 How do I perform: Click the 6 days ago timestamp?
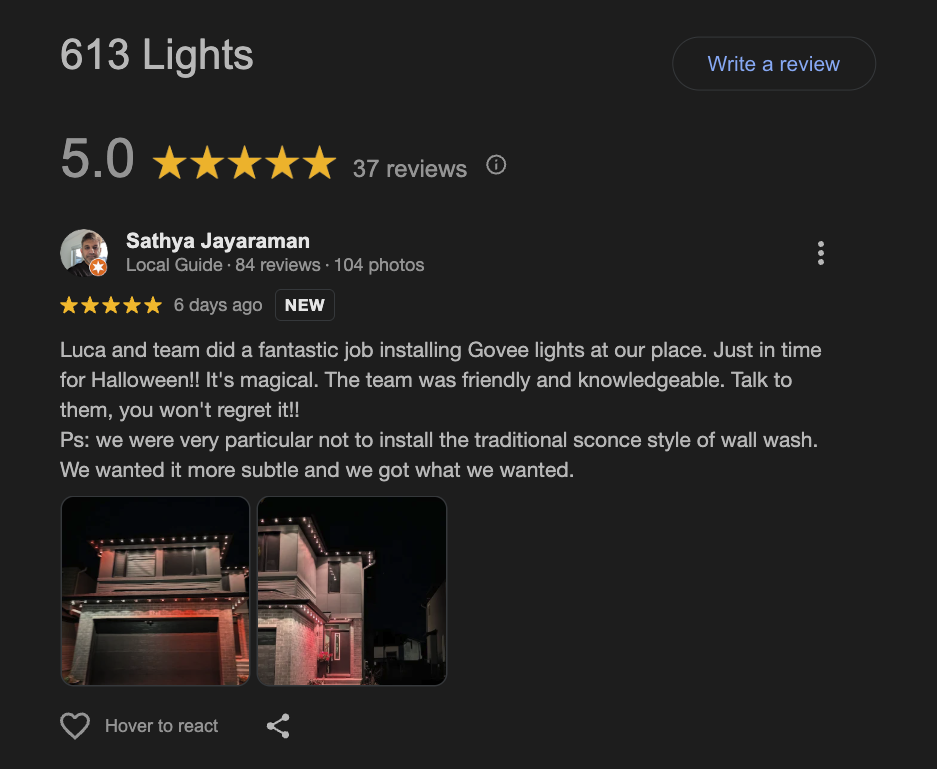(218, 305)
